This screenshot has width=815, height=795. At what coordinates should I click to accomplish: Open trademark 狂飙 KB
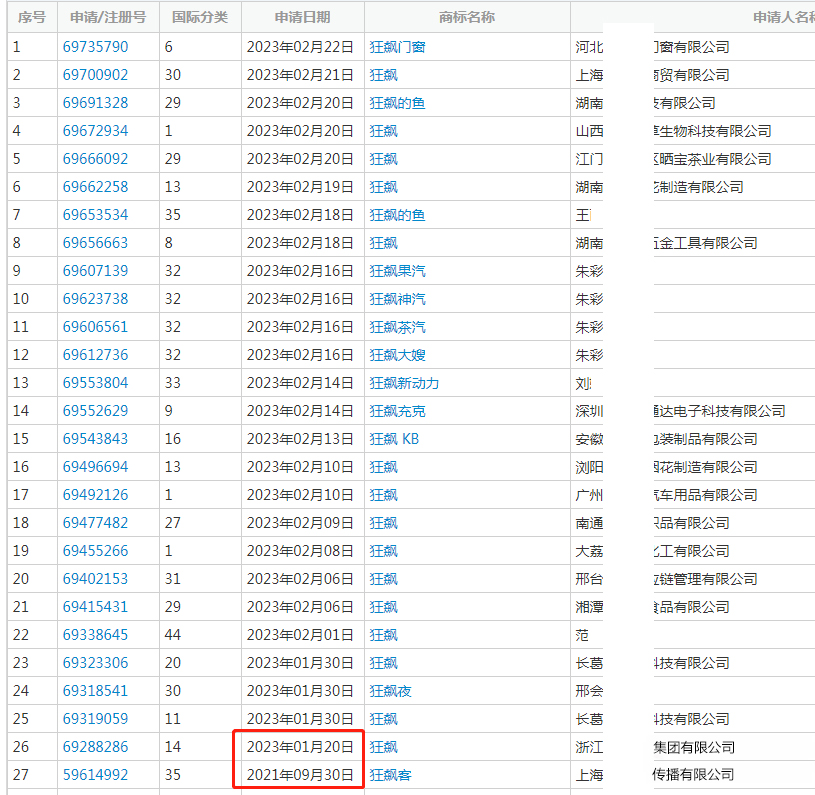pos(394,439)
